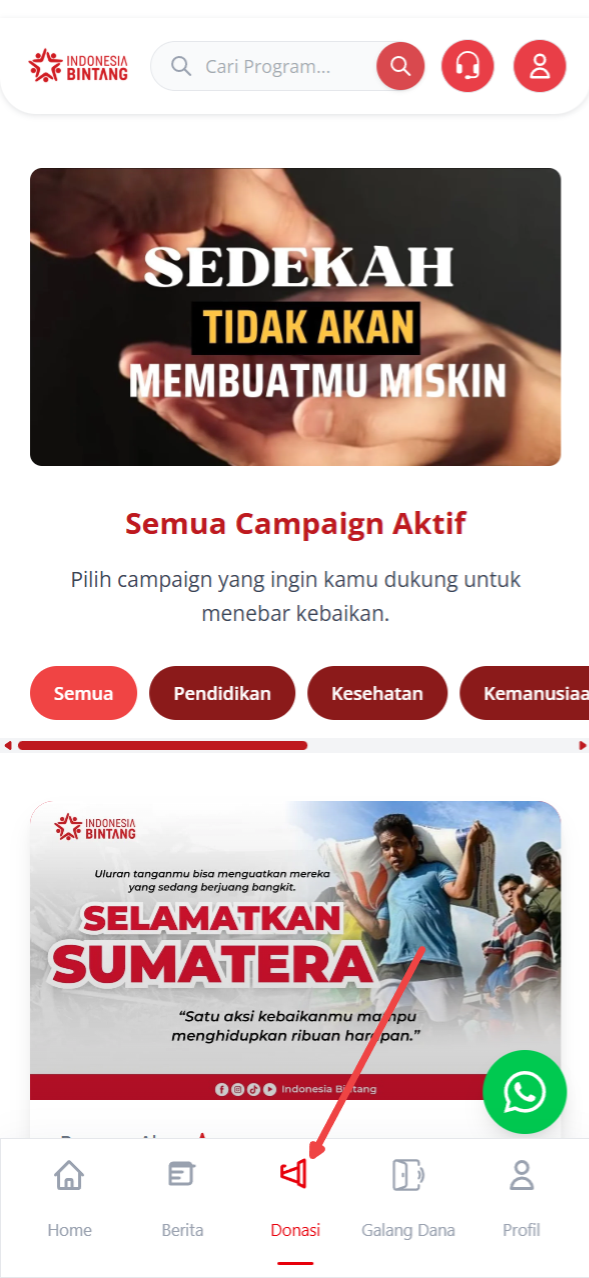The height and width of the screenshot is (1278, 589).
Task: Open Profil in bottom navigation
Action: 521,1198
